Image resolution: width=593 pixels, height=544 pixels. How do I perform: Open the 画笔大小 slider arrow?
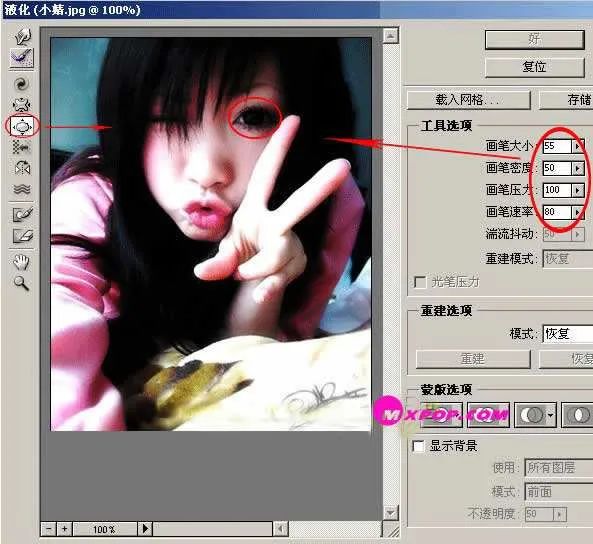click(577, 146)
